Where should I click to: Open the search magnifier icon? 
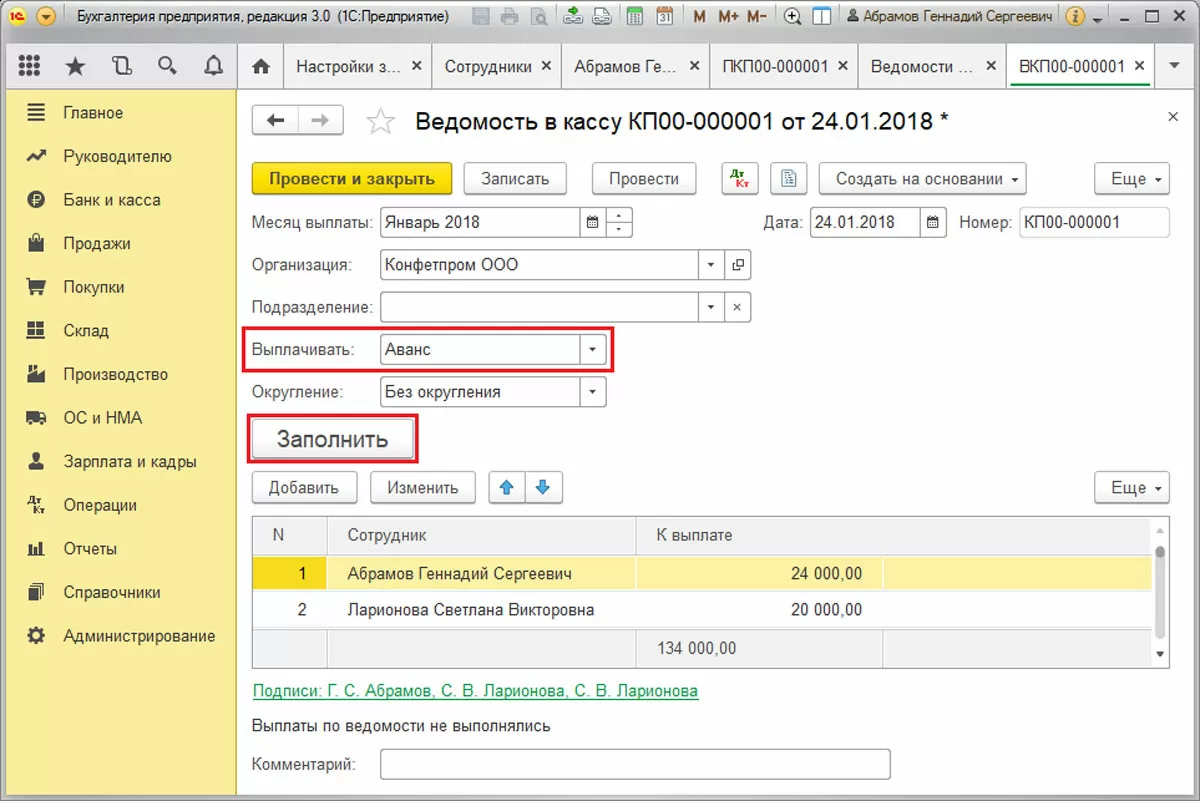[x=167, y=66]
